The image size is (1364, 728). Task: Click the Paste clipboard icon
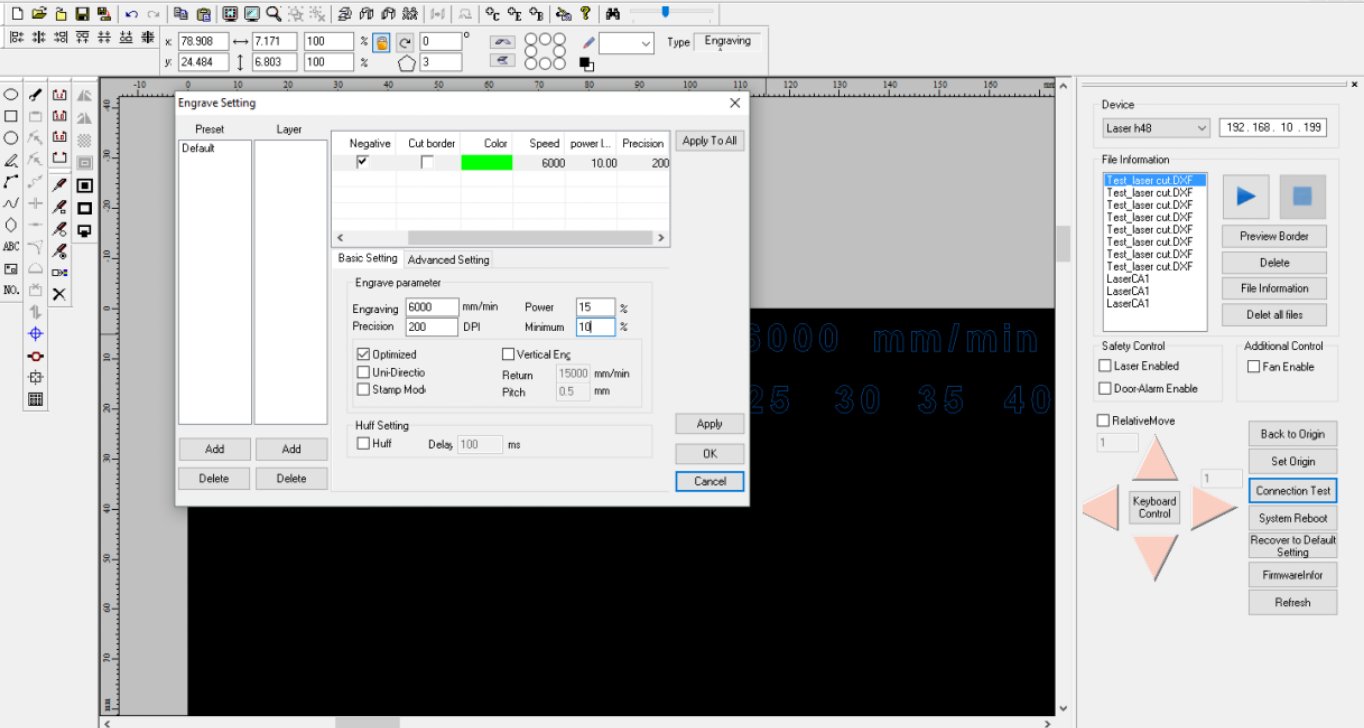coord(204,14)
